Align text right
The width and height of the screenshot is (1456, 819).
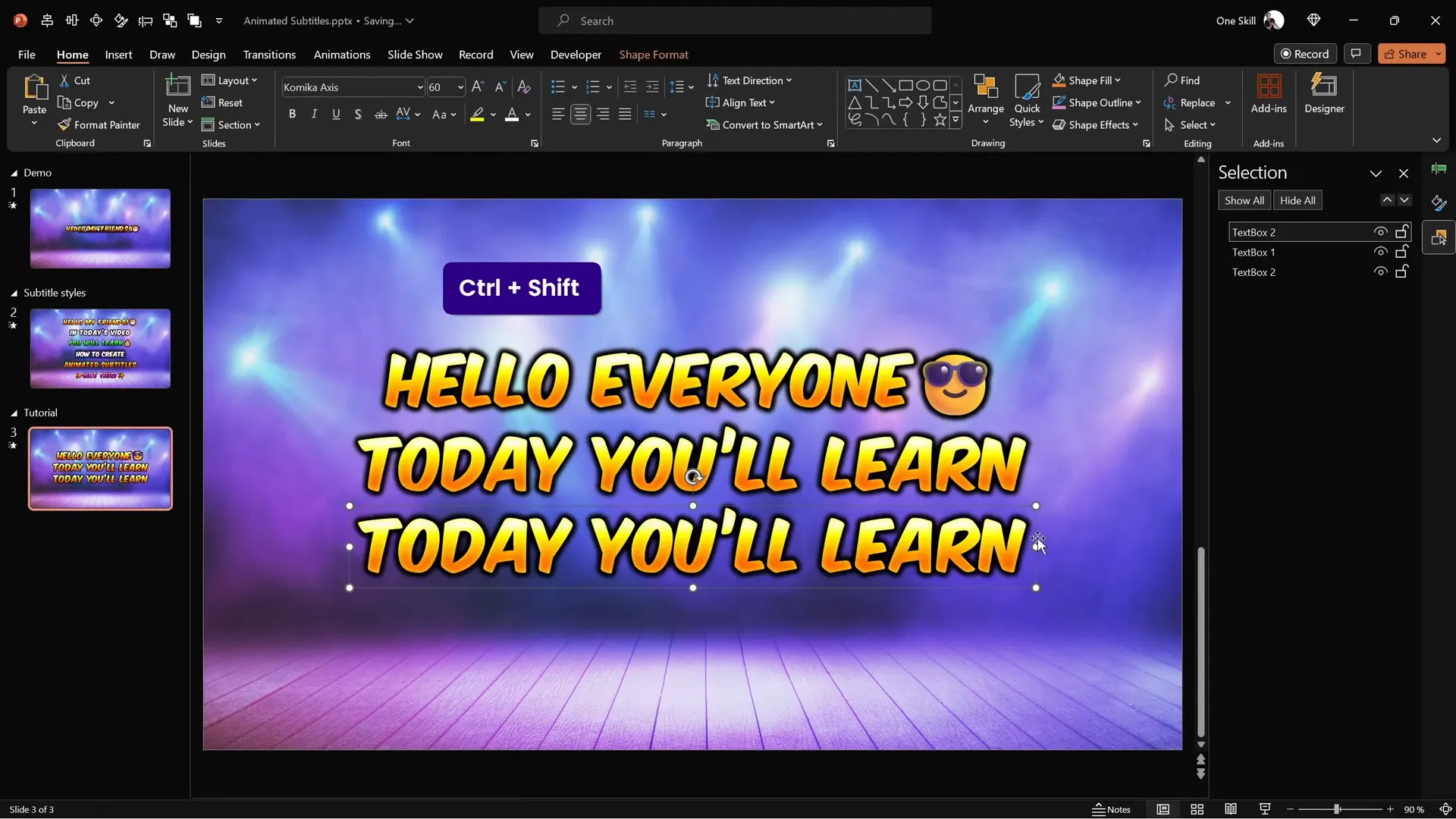point(603,114)
